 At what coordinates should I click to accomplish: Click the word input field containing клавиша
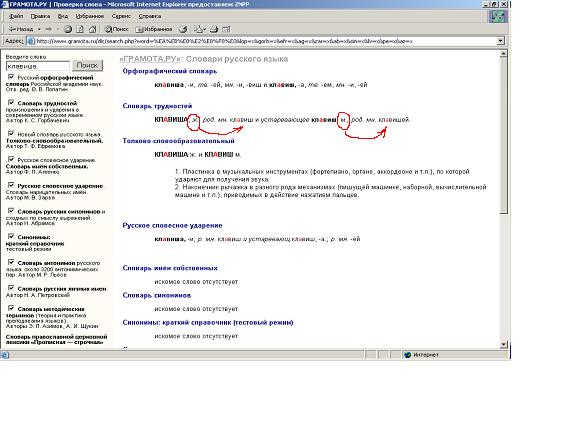pos(37,66)
